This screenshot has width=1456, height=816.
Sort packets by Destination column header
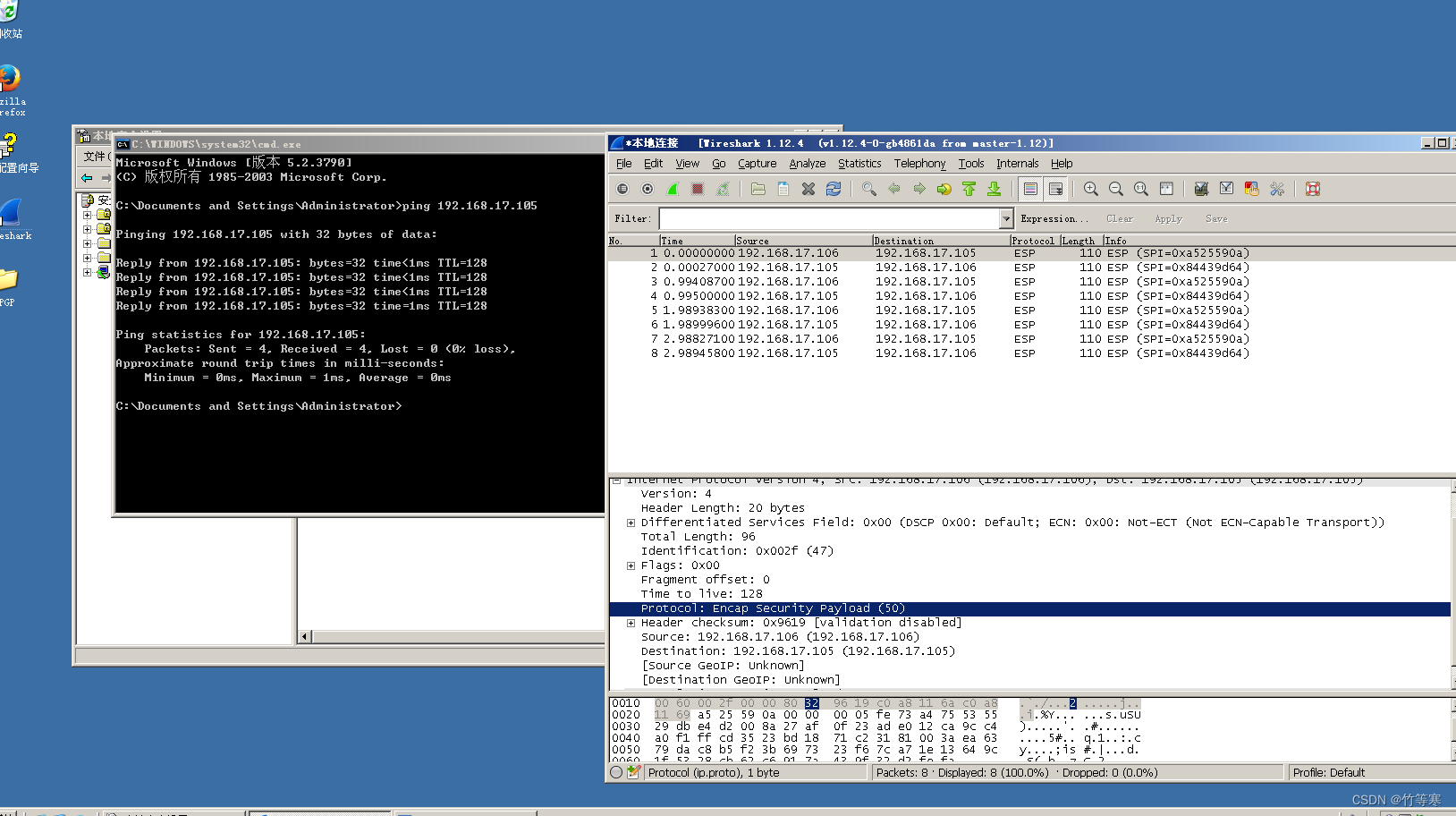pyautogui.click(x=941, y=241)
